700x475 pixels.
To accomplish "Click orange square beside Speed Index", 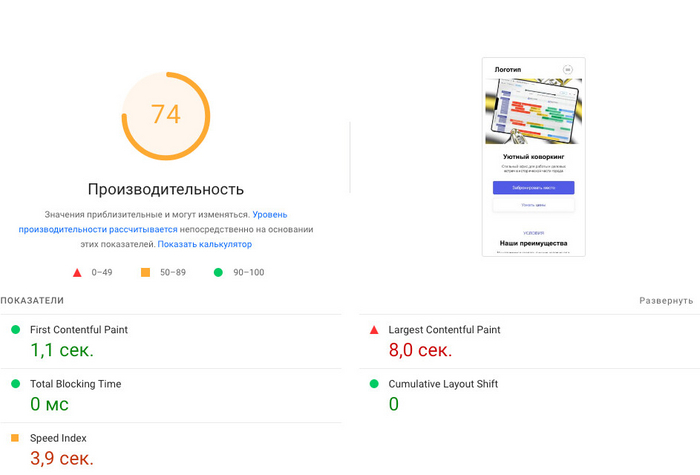I will (15, 438).
